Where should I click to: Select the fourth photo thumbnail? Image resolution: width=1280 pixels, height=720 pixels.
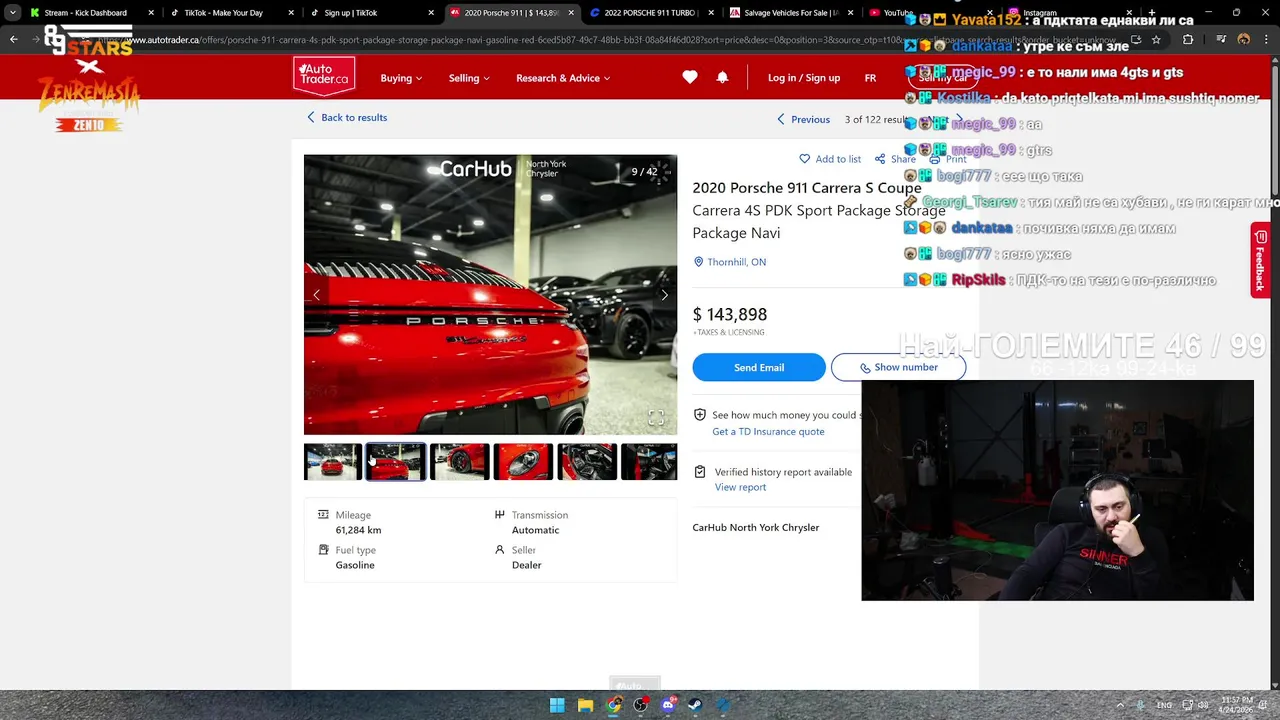523,462
